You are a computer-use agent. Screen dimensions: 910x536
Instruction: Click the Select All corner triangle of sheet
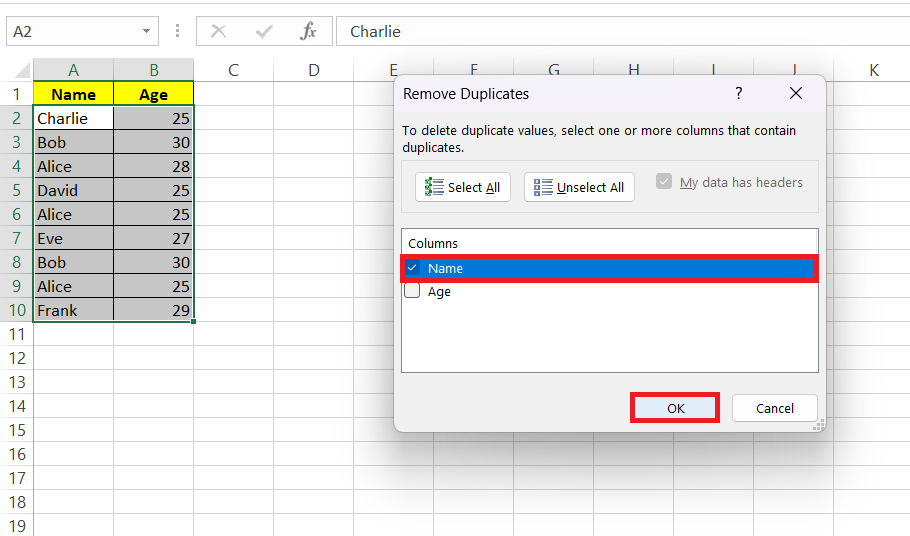point(22,71)
